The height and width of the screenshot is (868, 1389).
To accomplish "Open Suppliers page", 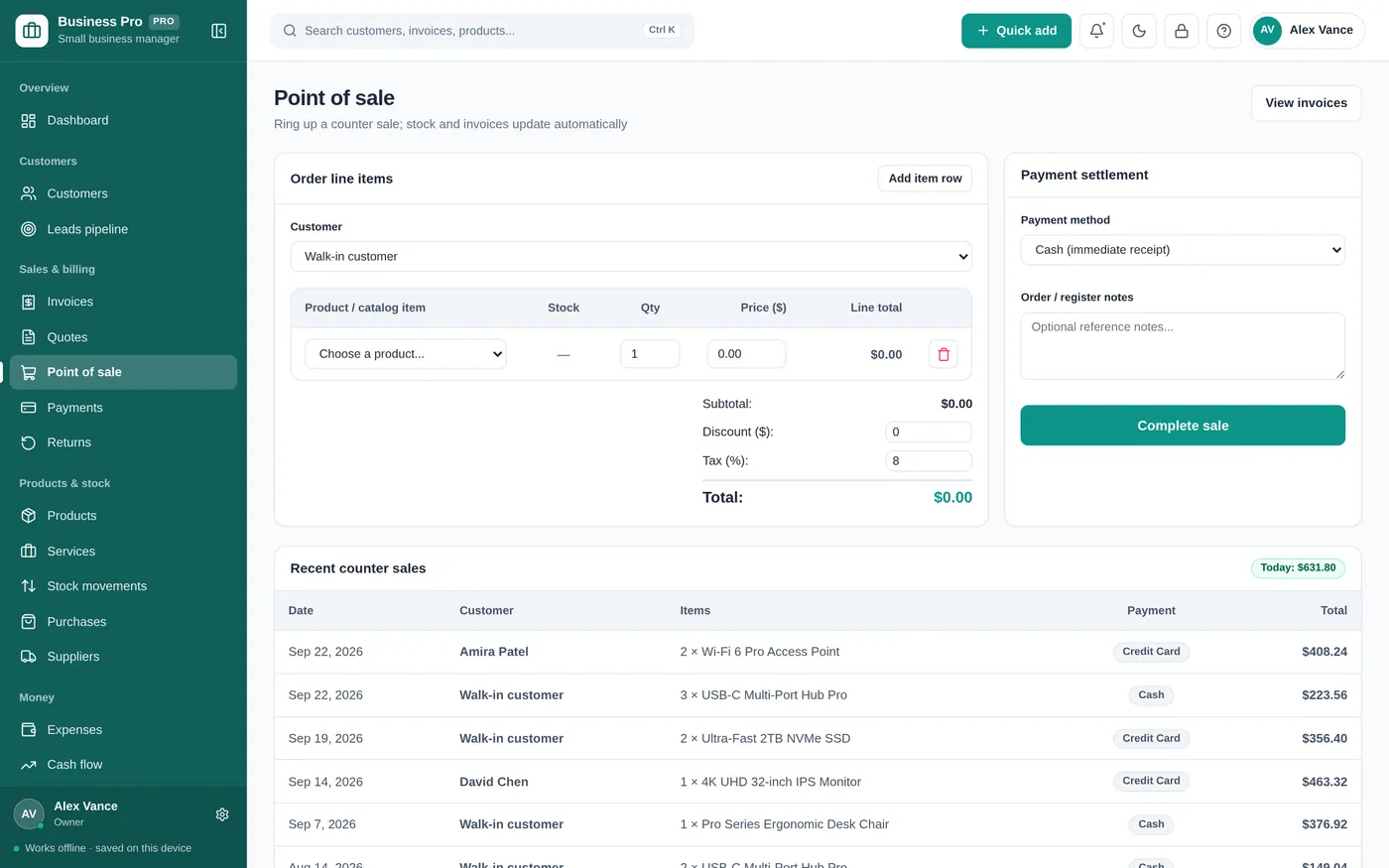I will [123, 657].
